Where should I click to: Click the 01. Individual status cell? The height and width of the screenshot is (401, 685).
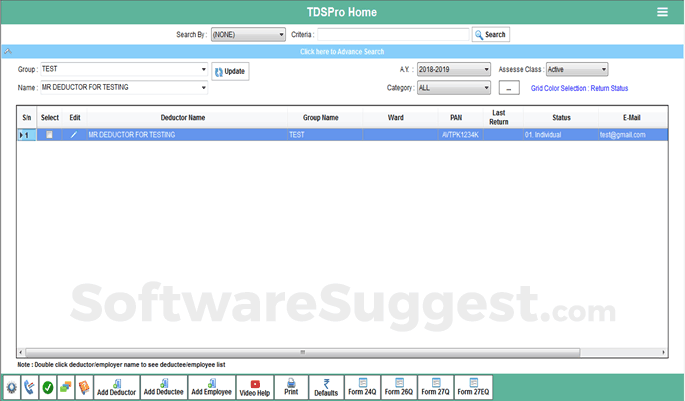[x=561, y=135]
